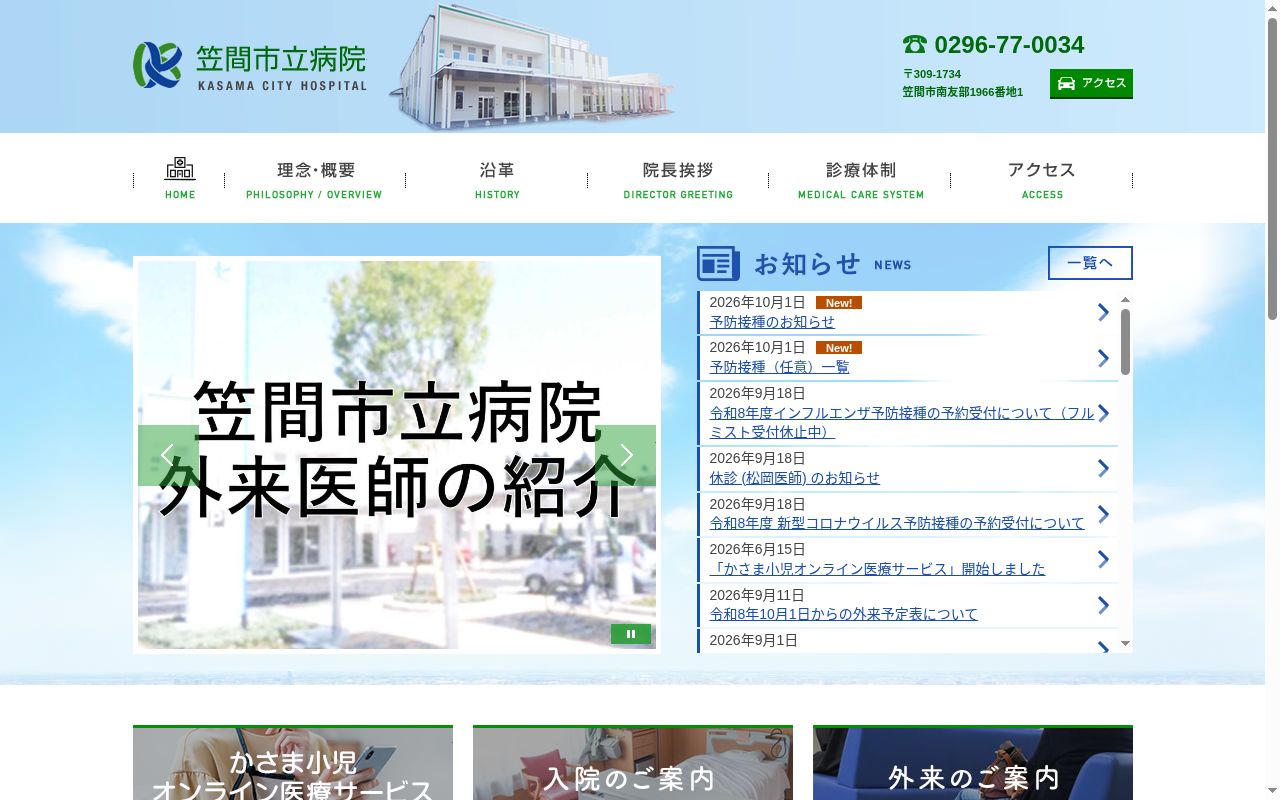The image size is (1280, 800).
Task: Show previous slide with left arrow
Action: click(x=167, y=455)
